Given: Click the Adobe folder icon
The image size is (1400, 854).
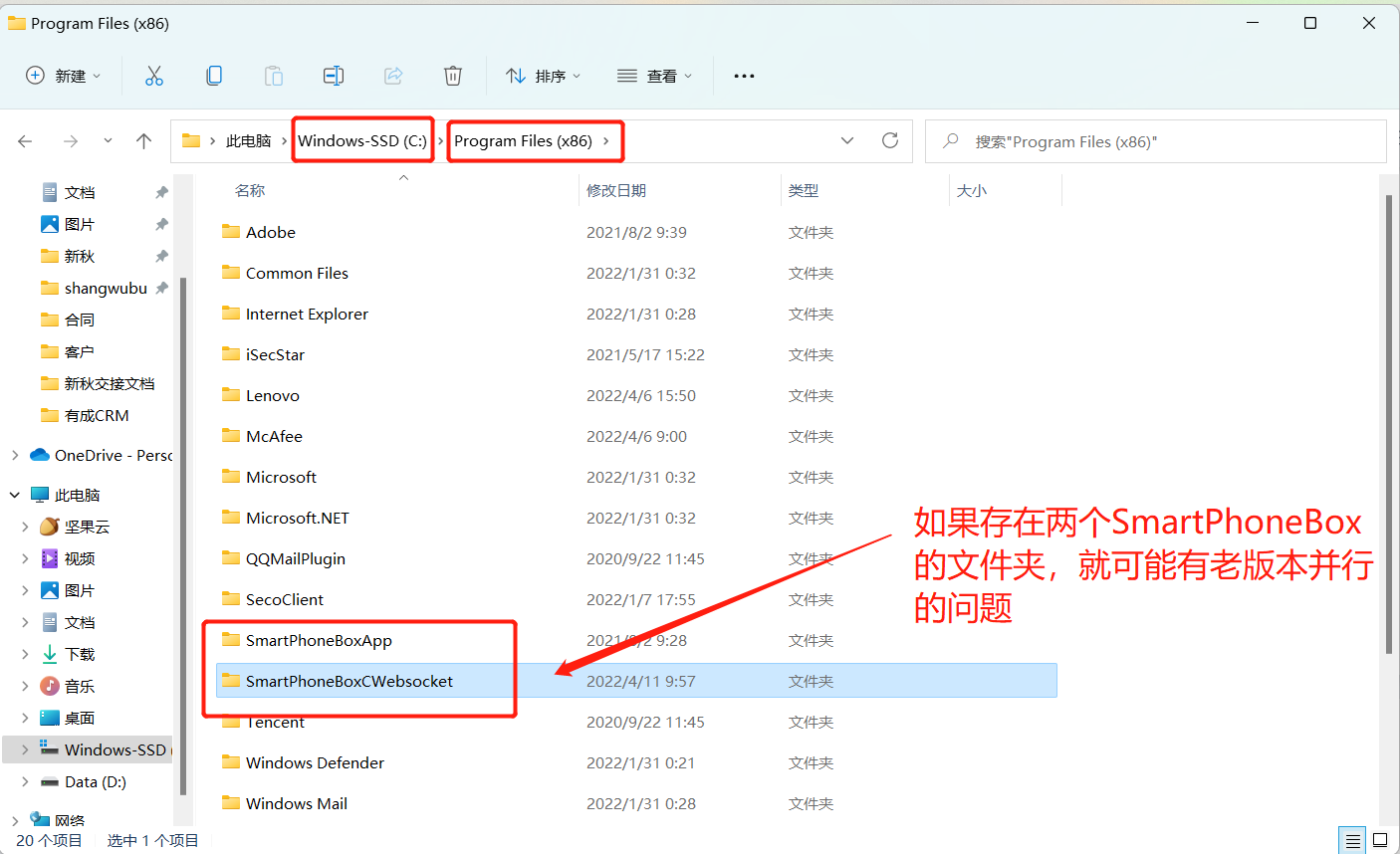Looking at the screenshot, I should [x=231, y=231].
